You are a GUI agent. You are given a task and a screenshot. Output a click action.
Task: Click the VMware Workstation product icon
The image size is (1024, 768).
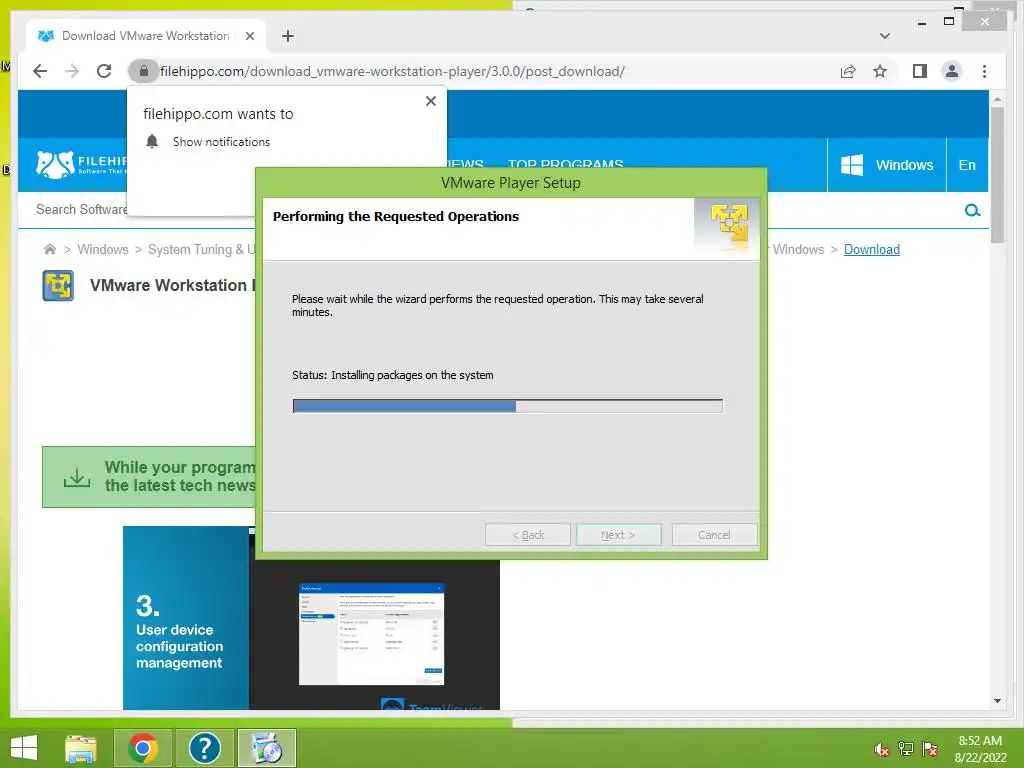point(58,285)
